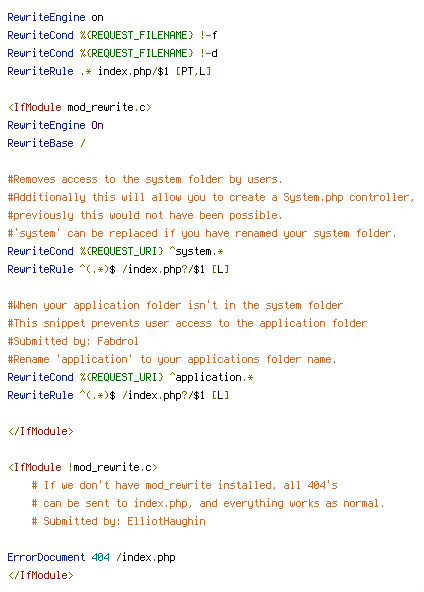The image size is (424, 592).
Task: Click the RewriteEngine On line
Action: tap(55, 125)
